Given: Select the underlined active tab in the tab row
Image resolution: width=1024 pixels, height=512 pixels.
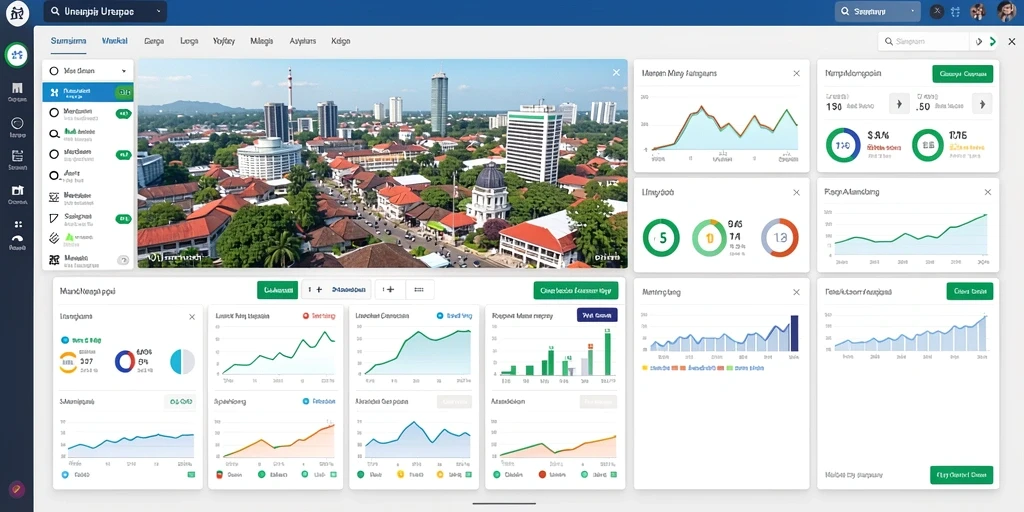Looking at the screenshot, I should pyautogui.click(x=69, y=40).
